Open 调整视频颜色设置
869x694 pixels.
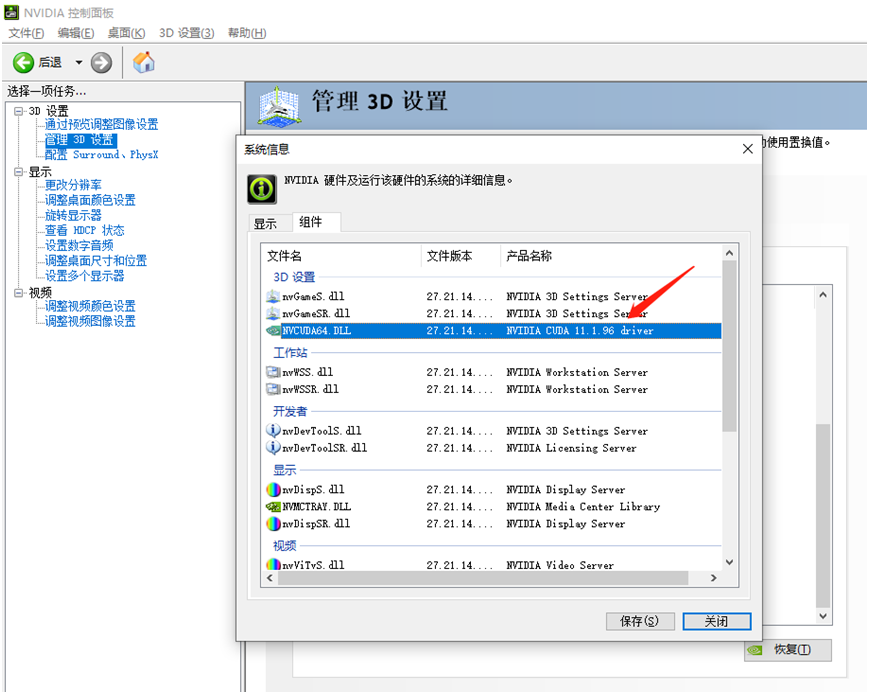(90, 306)
